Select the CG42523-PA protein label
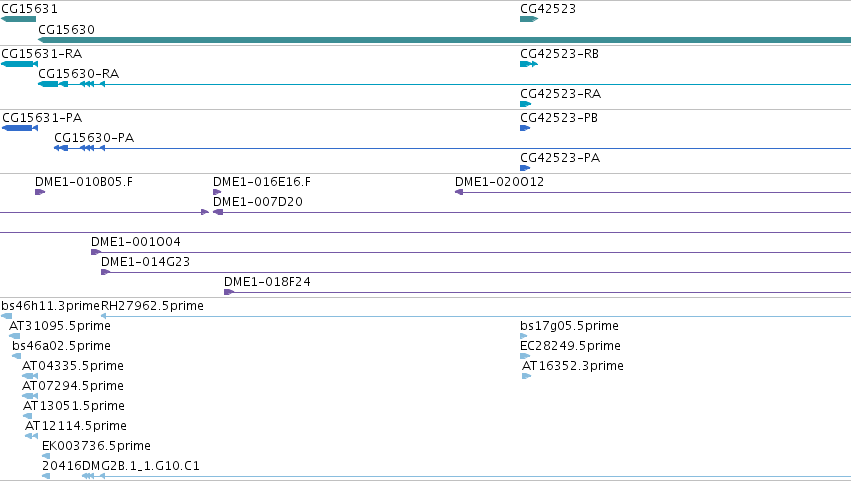The width and height of the screenshot is (851, 481). pos(560,158)
